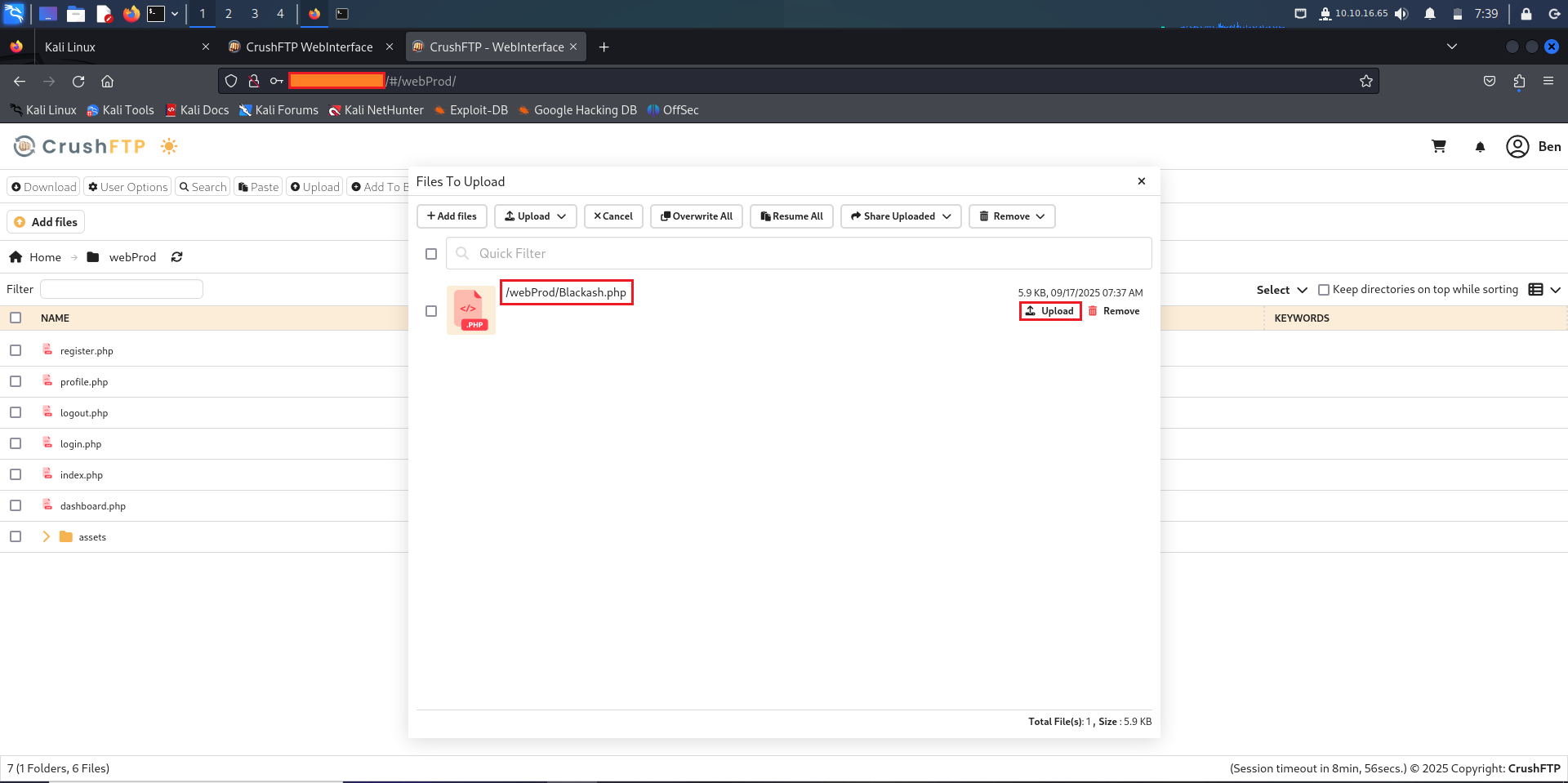Open the Download toolbar item
The image size is (1568, 783).
[43, 187]
